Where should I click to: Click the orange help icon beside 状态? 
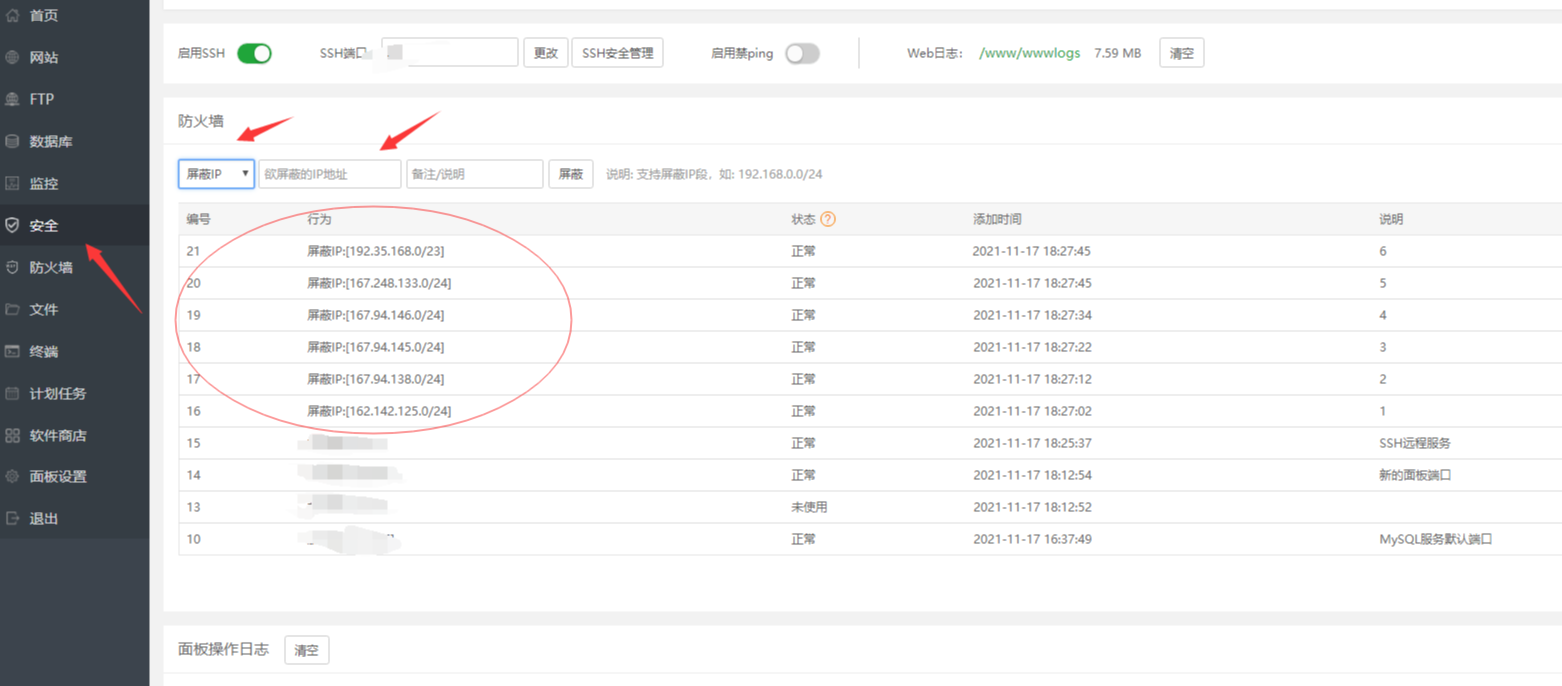828,219
